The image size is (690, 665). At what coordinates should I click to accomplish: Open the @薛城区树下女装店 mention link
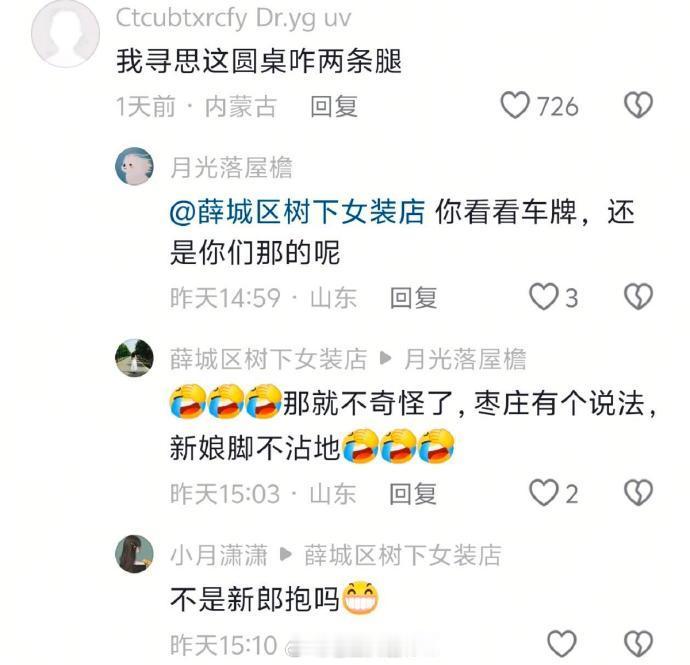[x=297, y=212]
